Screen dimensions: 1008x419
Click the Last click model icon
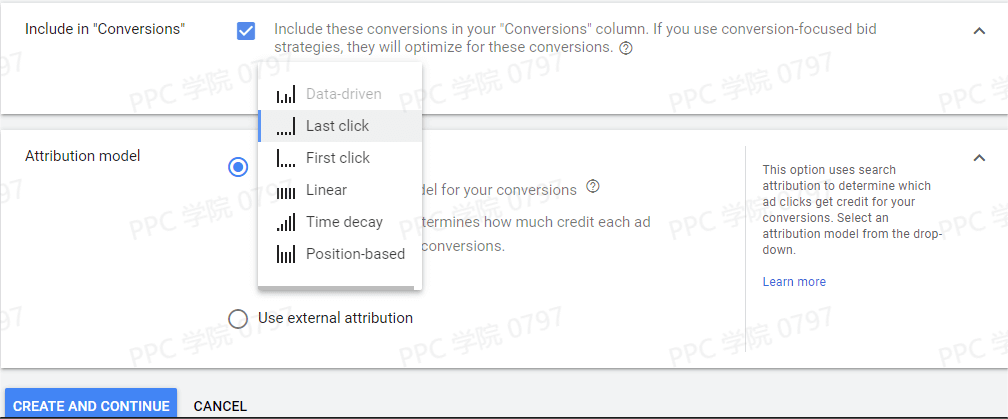[286, 126]
